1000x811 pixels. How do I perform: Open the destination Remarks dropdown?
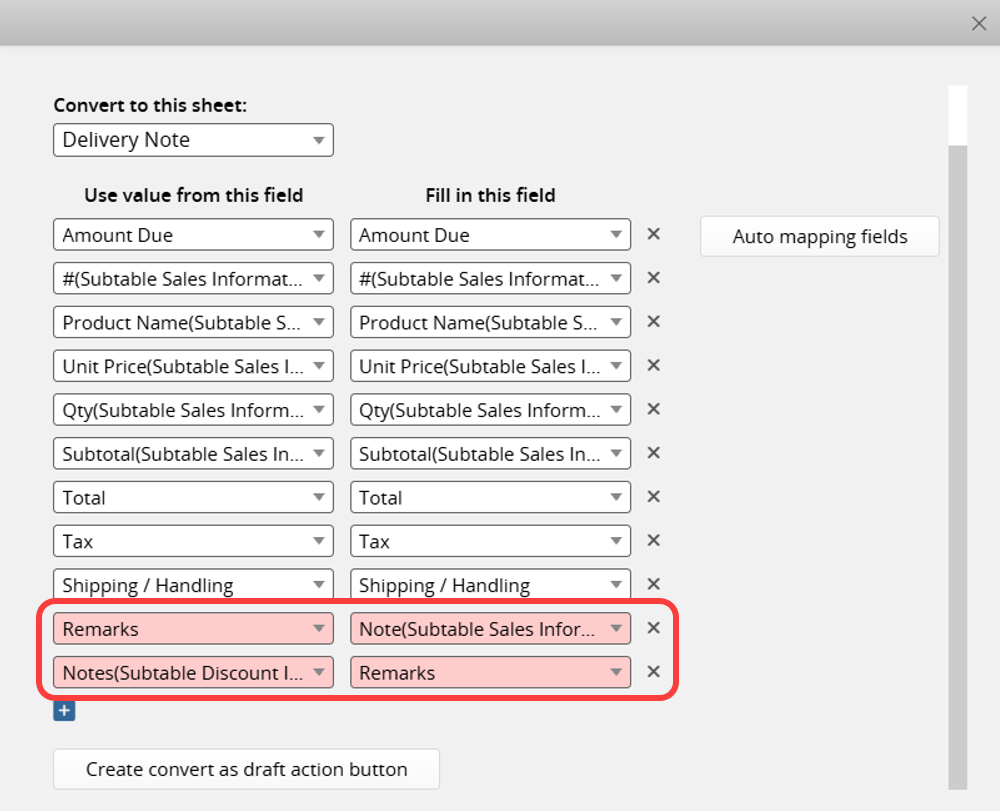click(490, 673)
